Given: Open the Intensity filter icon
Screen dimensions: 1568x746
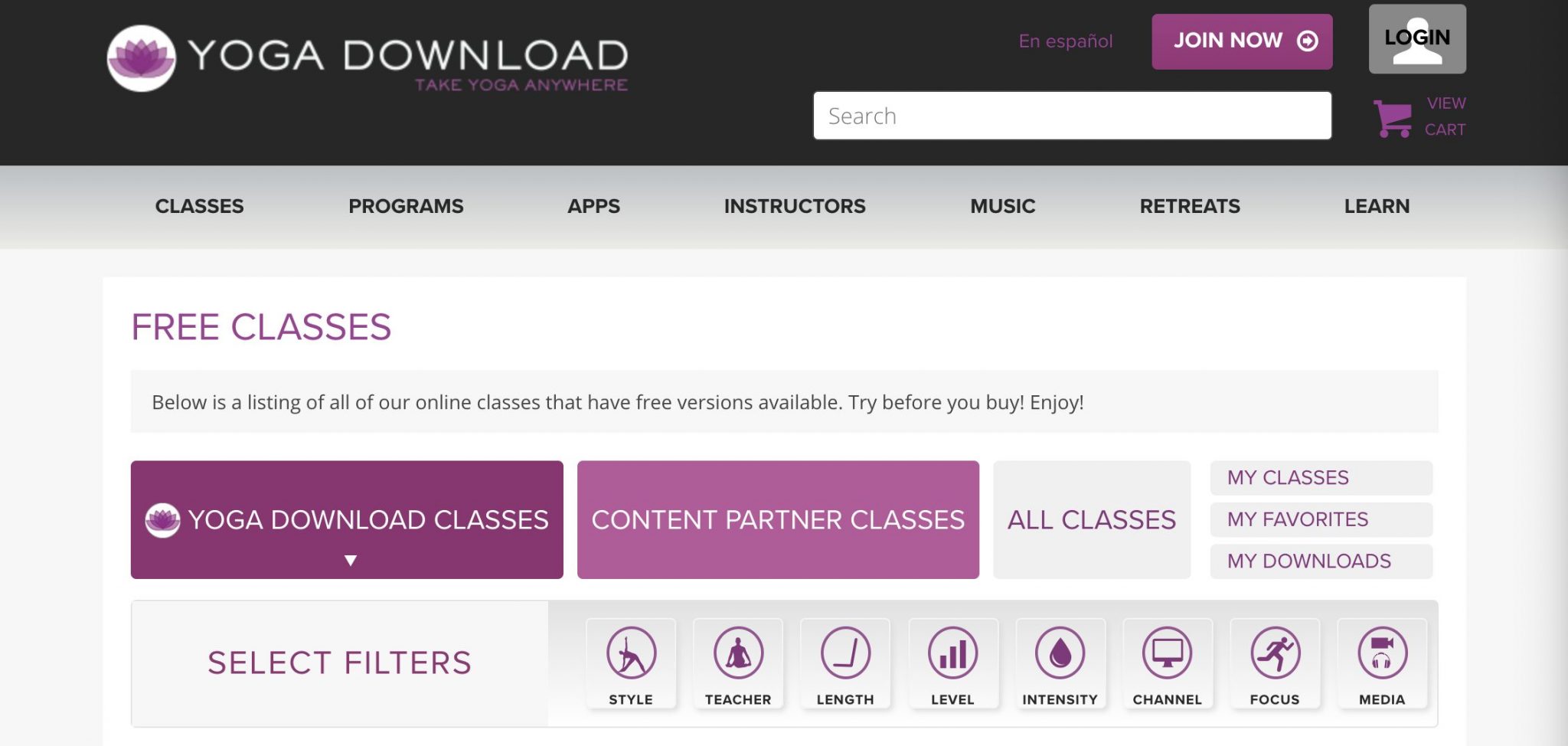Looking at the screenshot, I should click(x=1060, y=664).
